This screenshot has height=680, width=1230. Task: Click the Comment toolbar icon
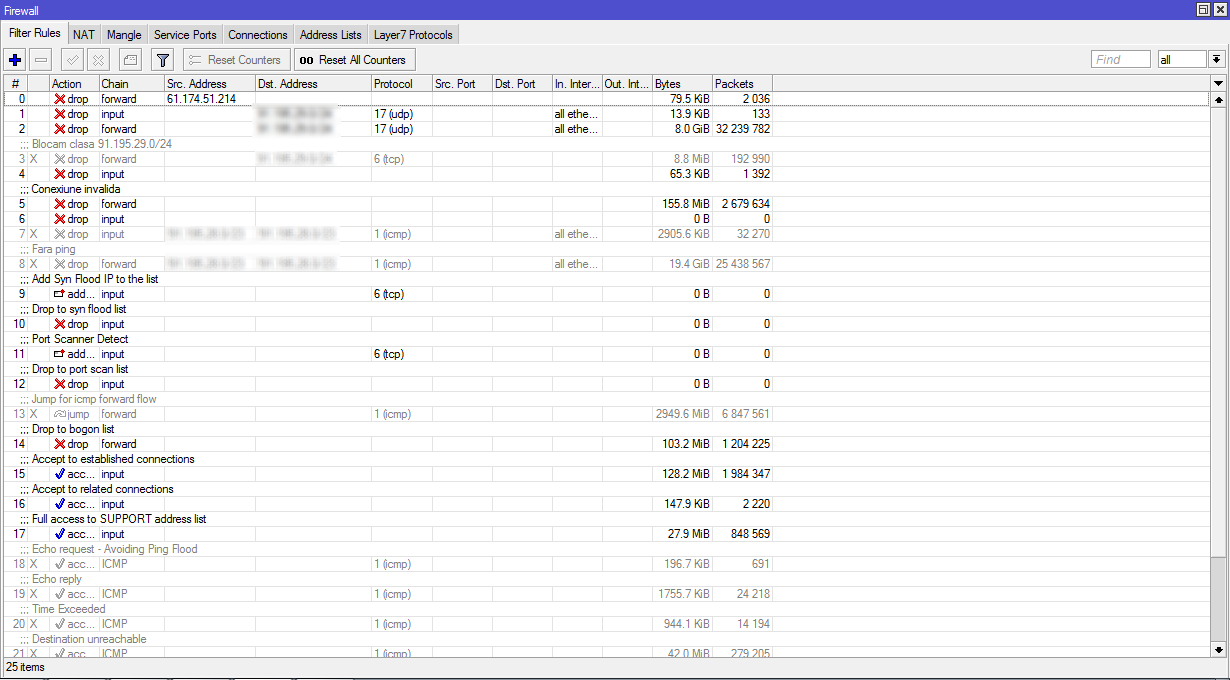coord(131,60)
